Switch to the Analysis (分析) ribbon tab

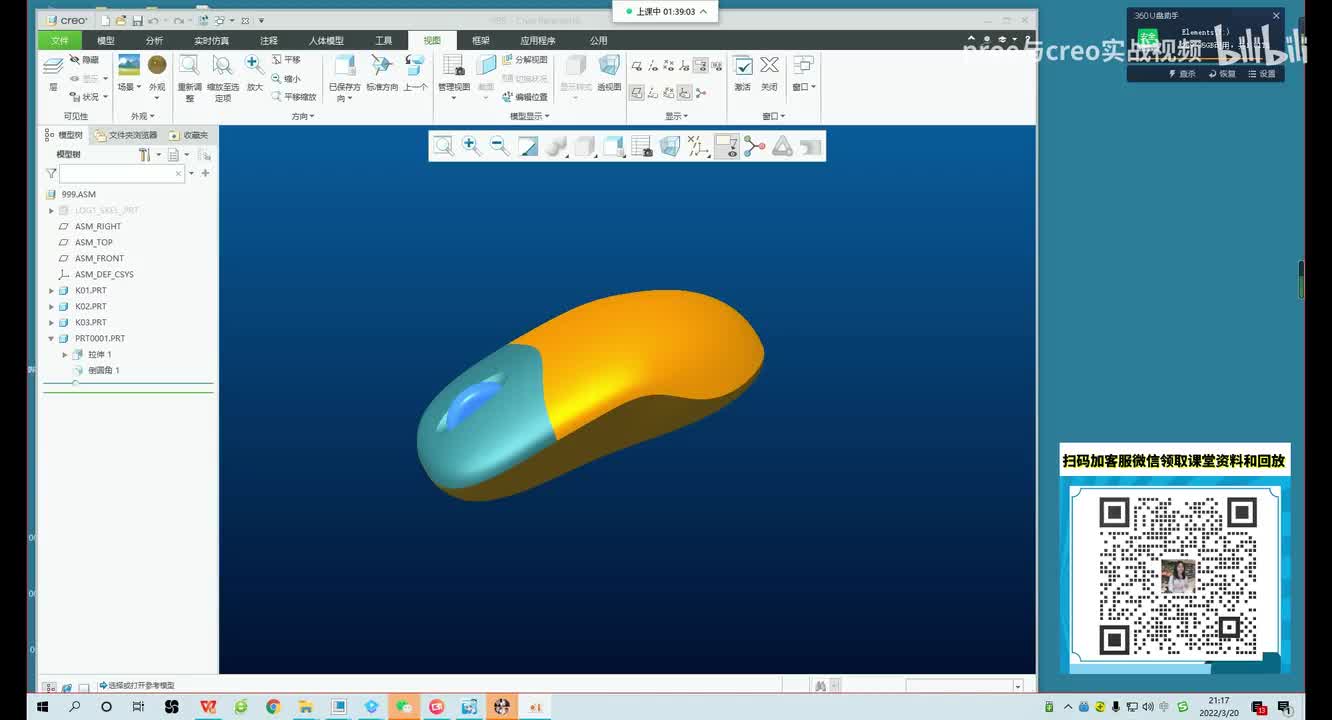coord(154,41)
